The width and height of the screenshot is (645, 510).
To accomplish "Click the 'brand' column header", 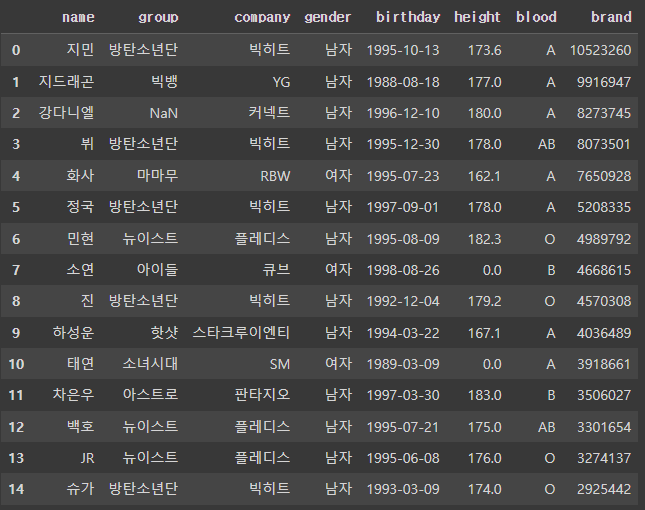I will tap(611, 17).
